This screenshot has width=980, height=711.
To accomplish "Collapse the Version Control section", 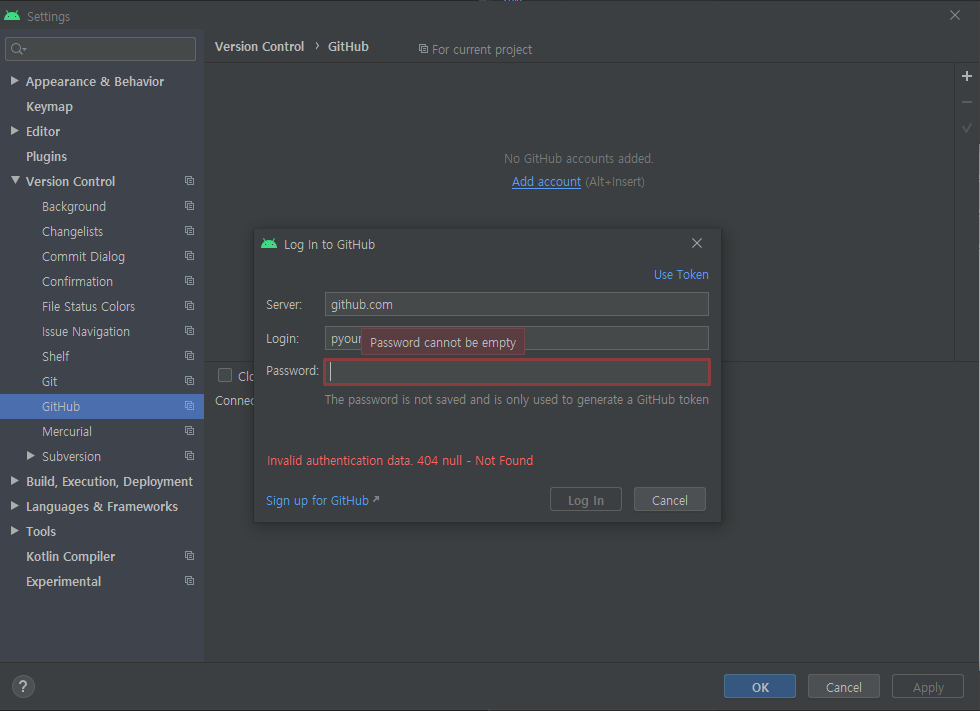I will point(15,181).
